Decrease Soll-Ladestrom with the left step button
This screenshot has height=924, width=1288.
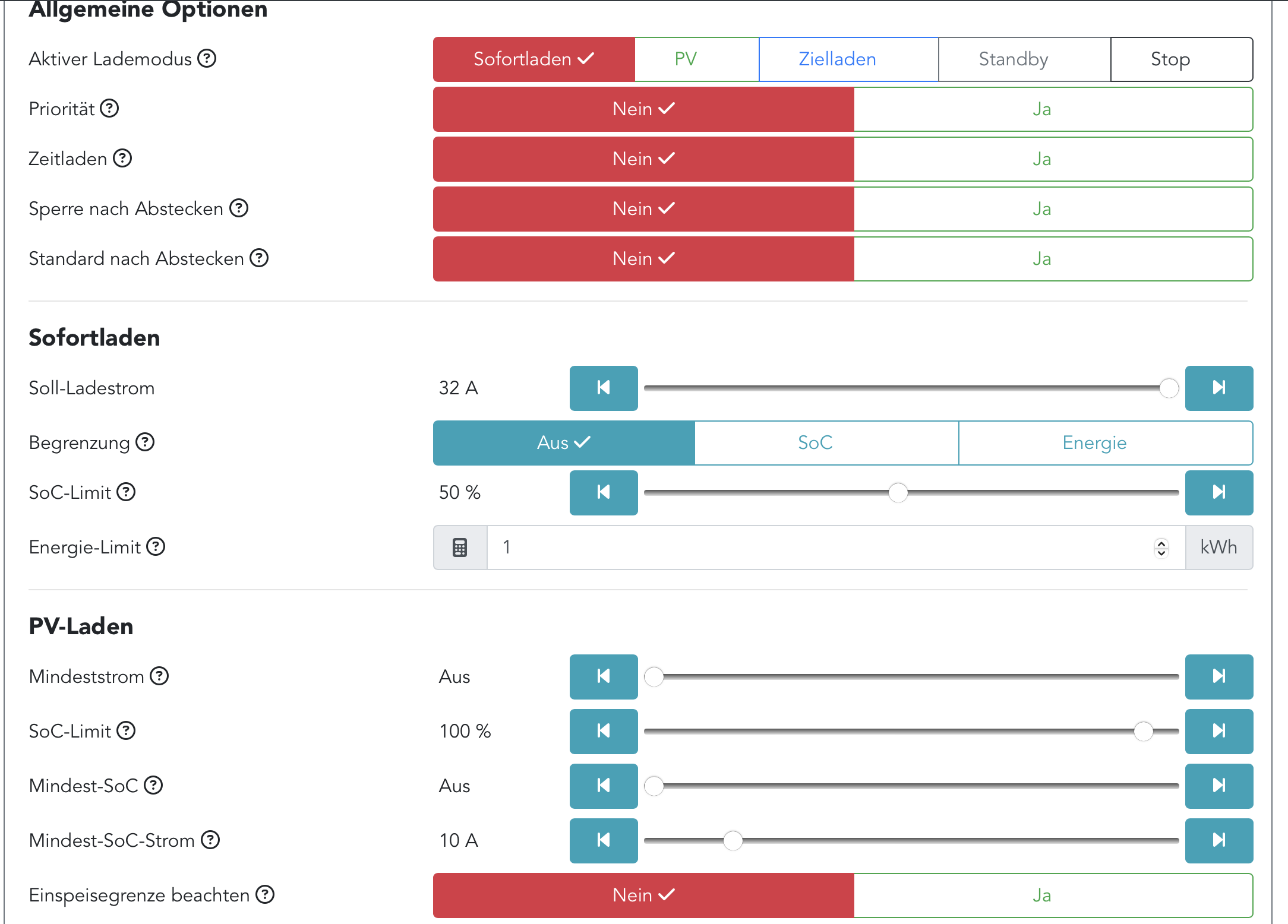click(603, 388)
